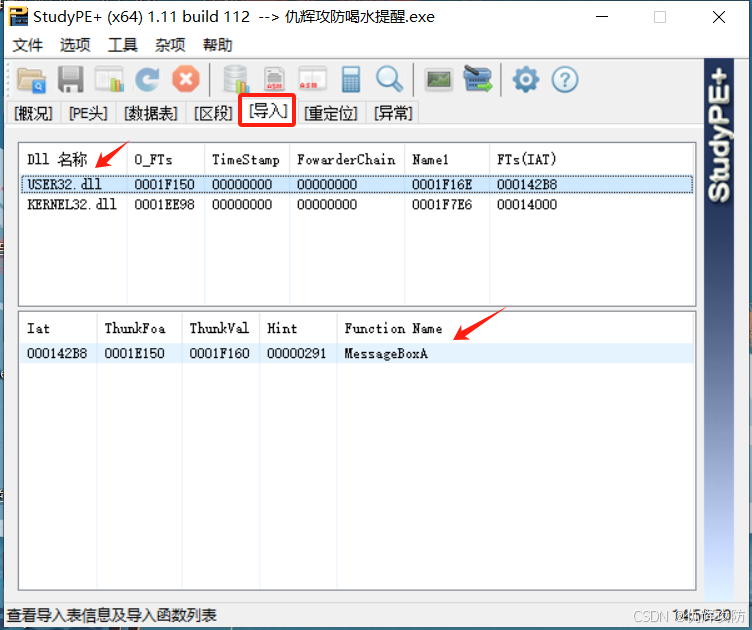This screenshot has height=630, width=752.
Task: Click the blue reload arrow icon
Action: point(147,80)
